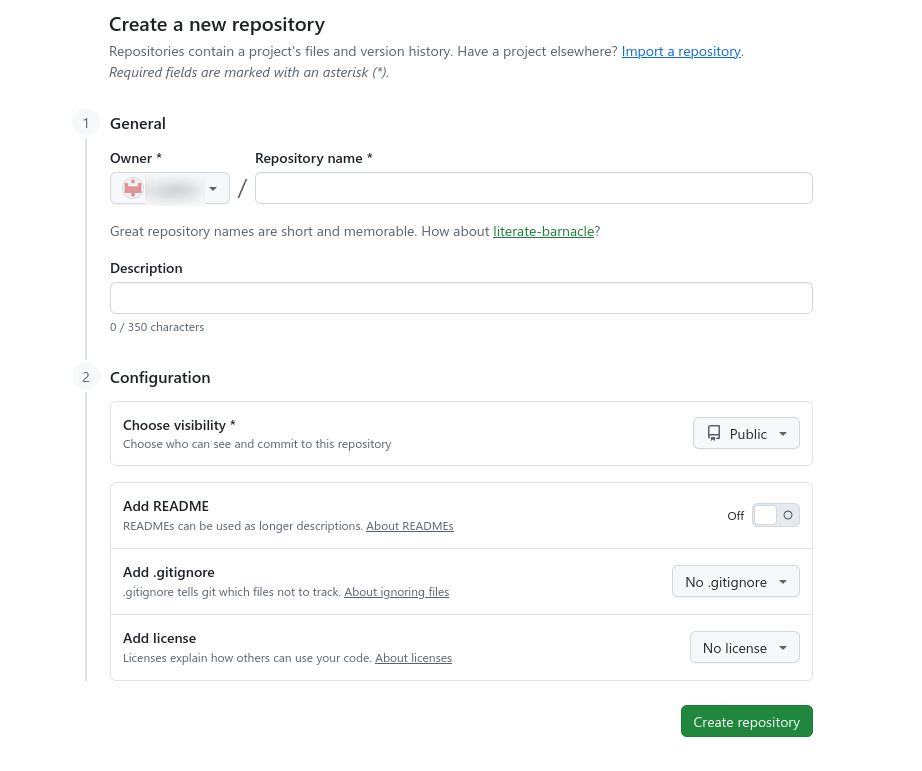Image resolution: width=922 pixels, height=771 pixels.
Task: Open the Import a repository link
Action: click(x=681, y=51)
